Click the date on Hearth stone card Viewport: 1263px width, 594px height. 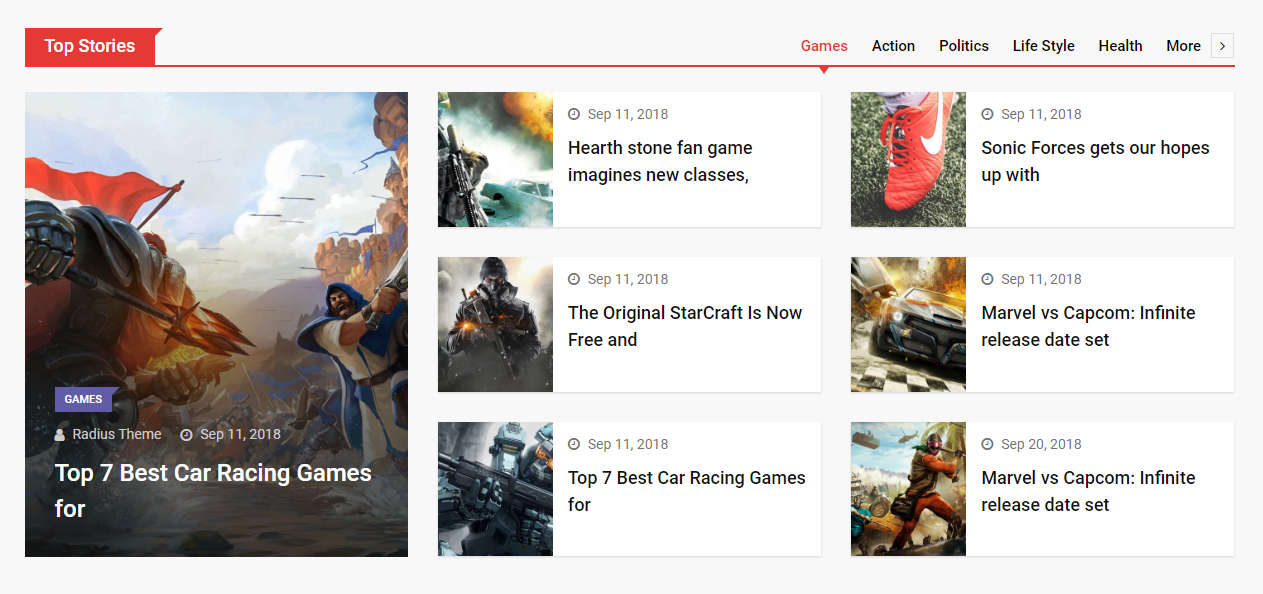[x=628, y=114]
